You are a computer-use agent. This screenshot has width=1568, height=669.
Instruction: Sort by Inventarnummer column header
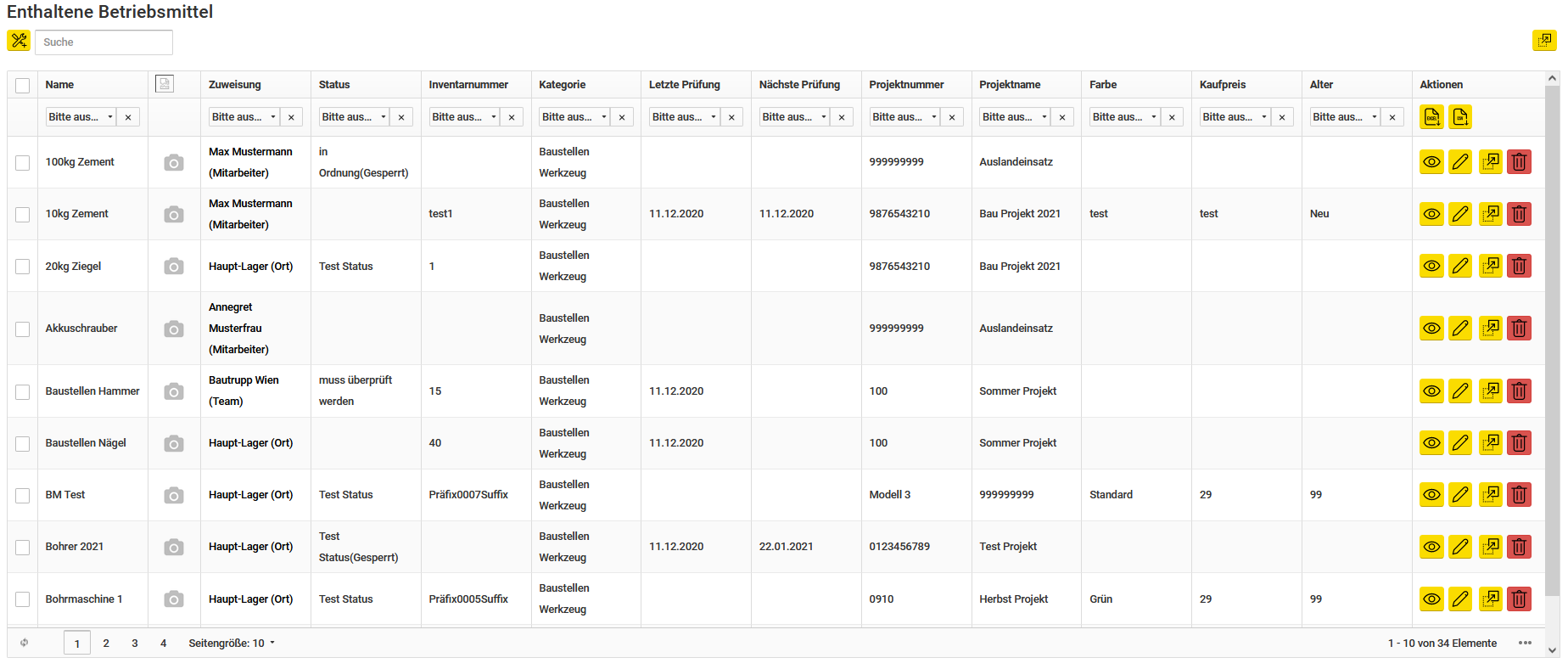pos(468,84)
